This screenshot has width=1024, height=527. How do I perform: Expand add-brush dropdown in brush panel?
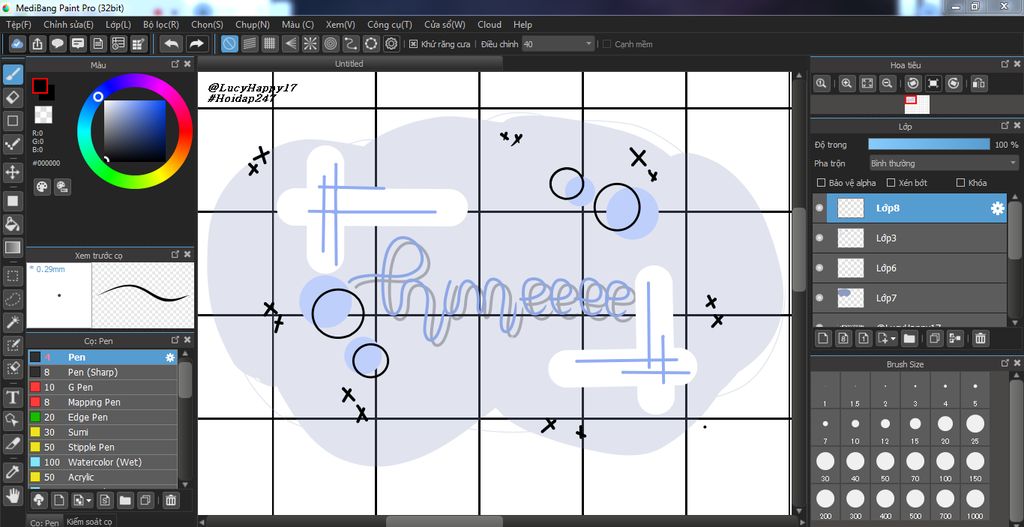(x=88, y=501)
